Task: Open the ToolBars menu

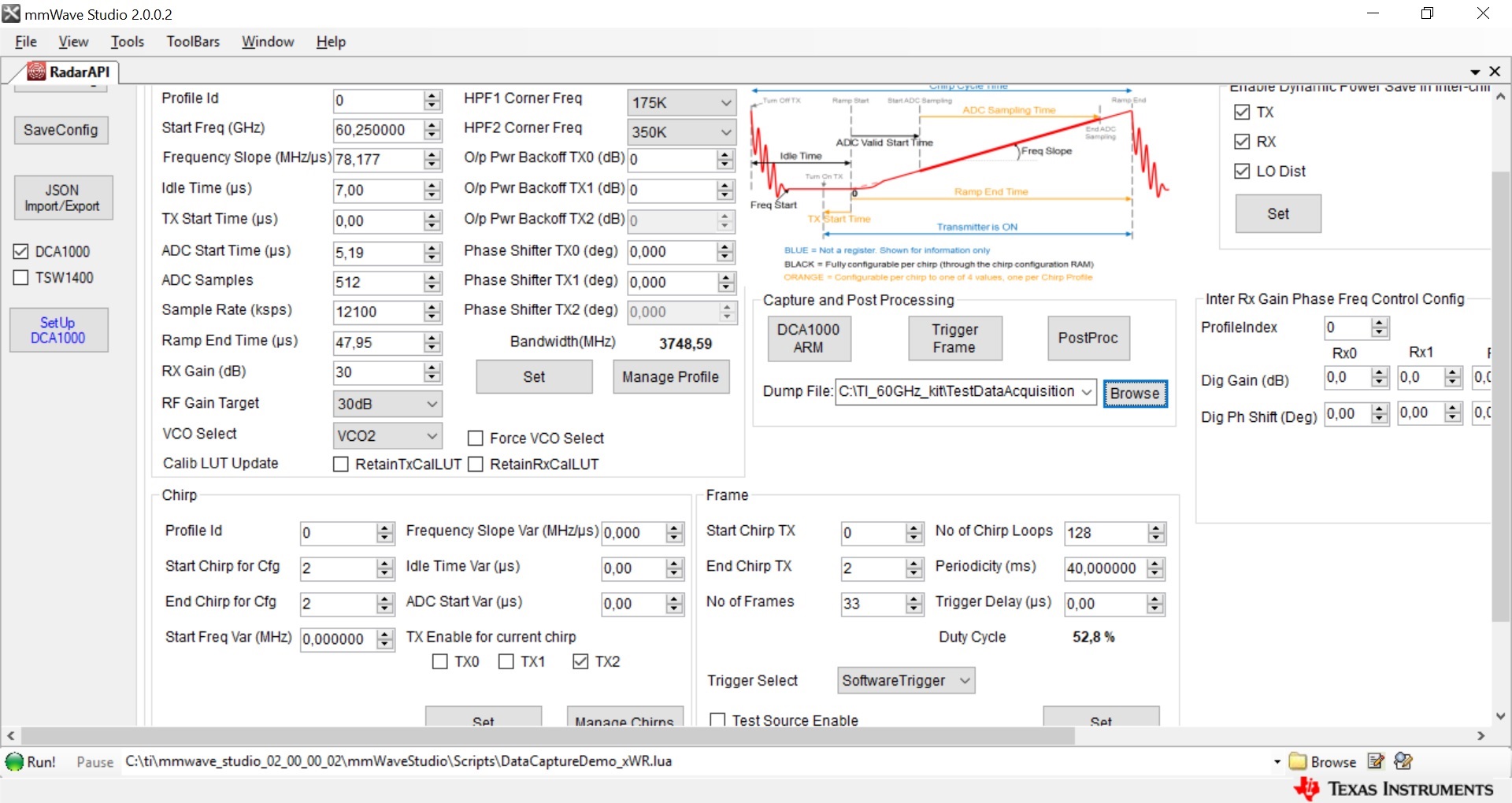Action: (x=193, y=42)
